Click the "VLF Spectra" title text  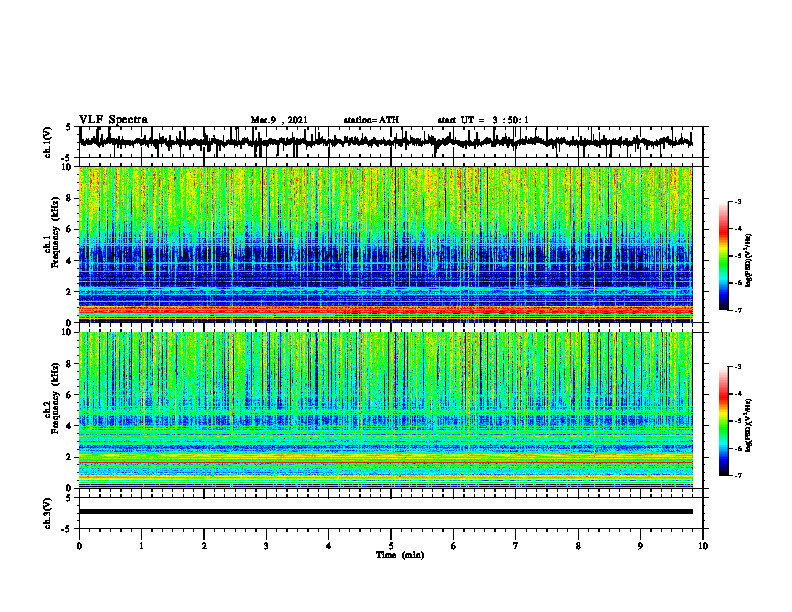click(x=113, y=120)
